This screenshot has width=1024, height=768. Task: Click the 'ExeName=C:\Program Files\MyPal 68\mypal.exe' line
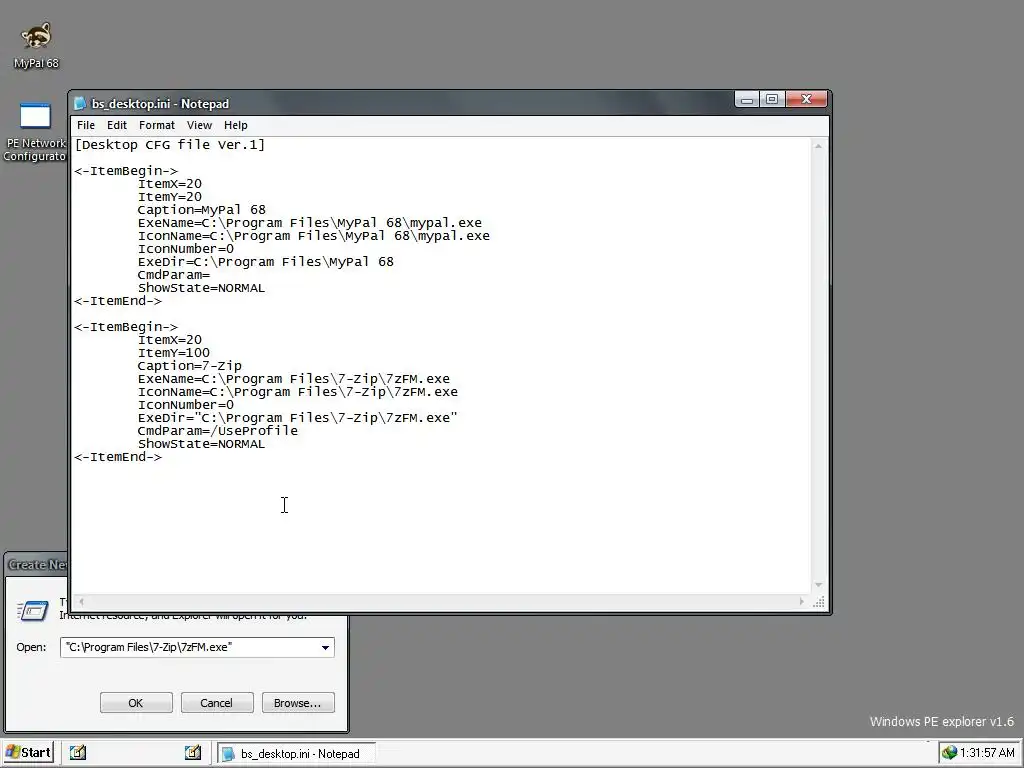pos(310,223)
